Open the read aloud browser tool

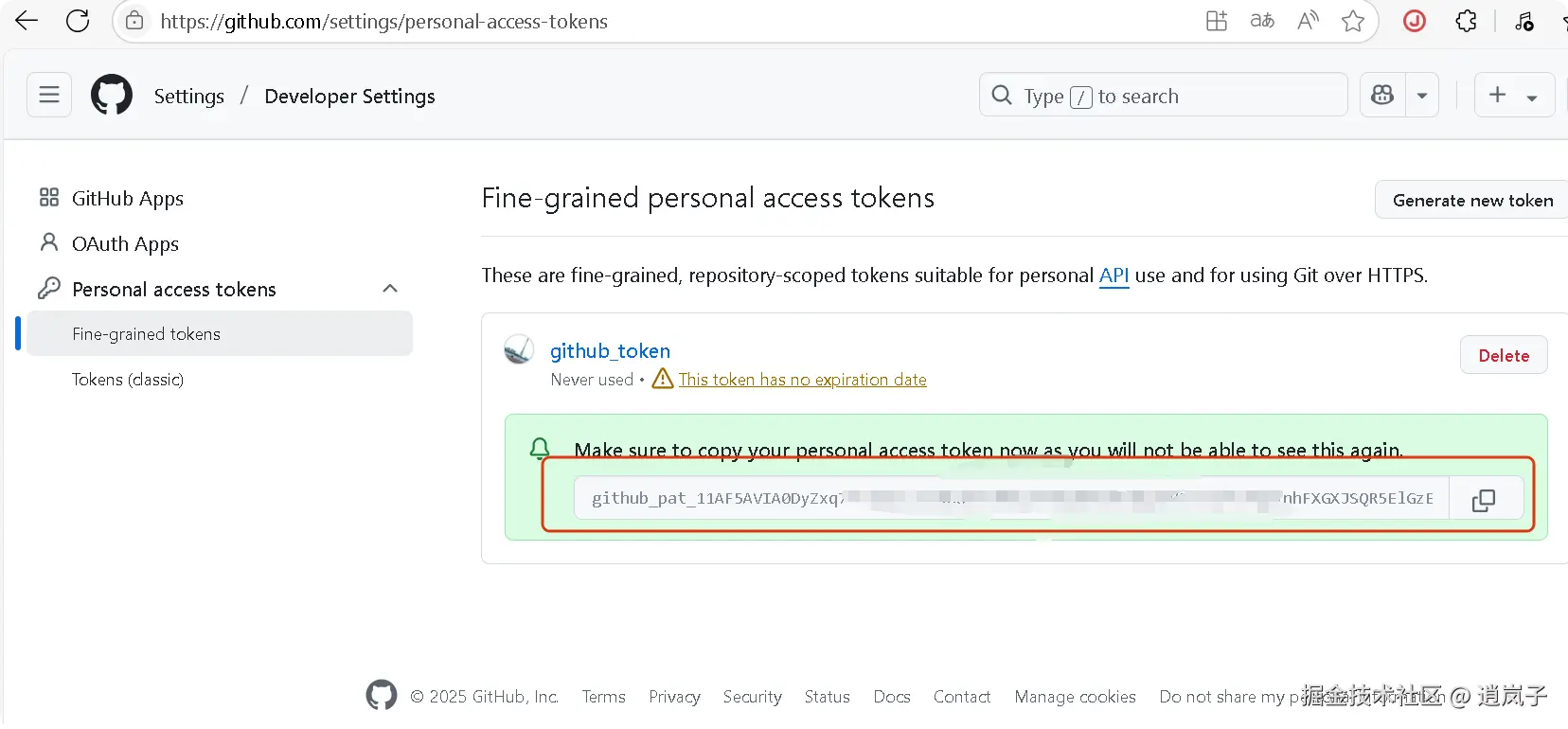(1308, 21)
